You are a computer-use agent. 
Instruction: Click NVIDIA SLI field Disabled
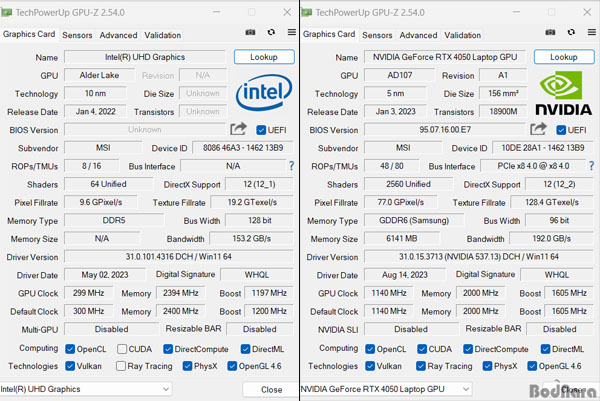411,329
